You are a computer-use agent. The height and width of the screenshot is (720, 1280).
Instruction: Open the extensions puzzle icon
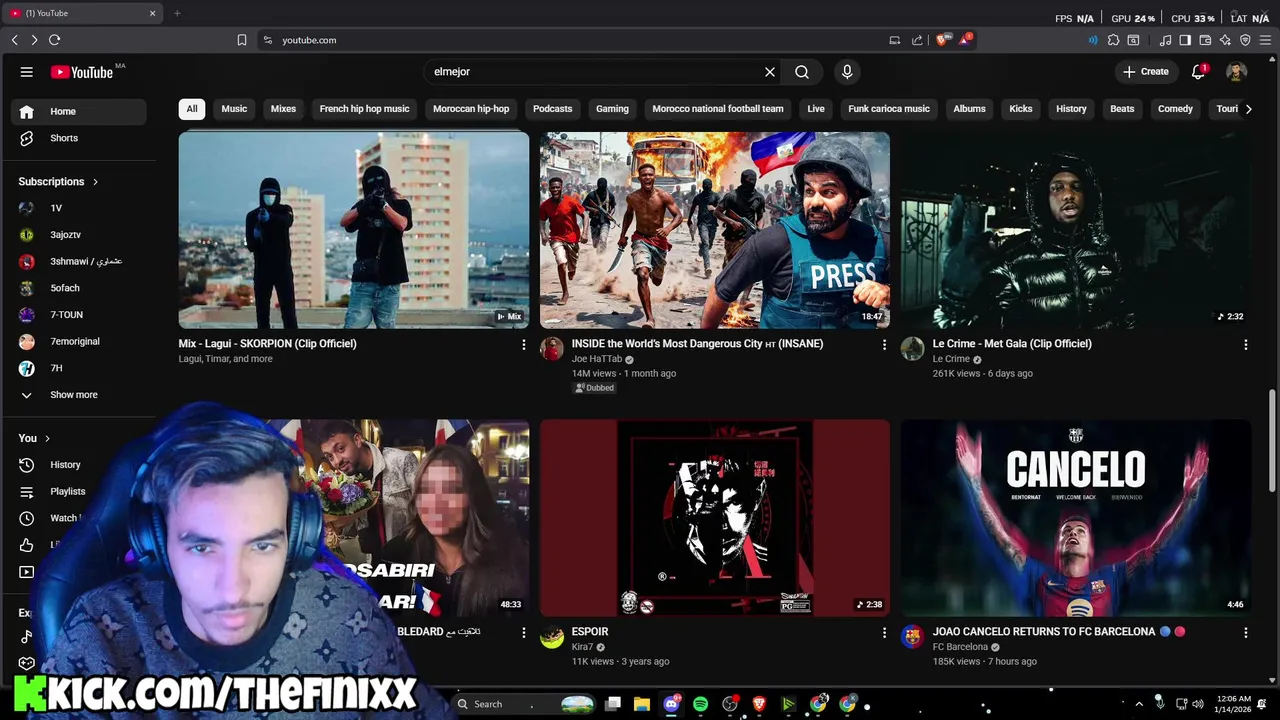(1113, 40)
